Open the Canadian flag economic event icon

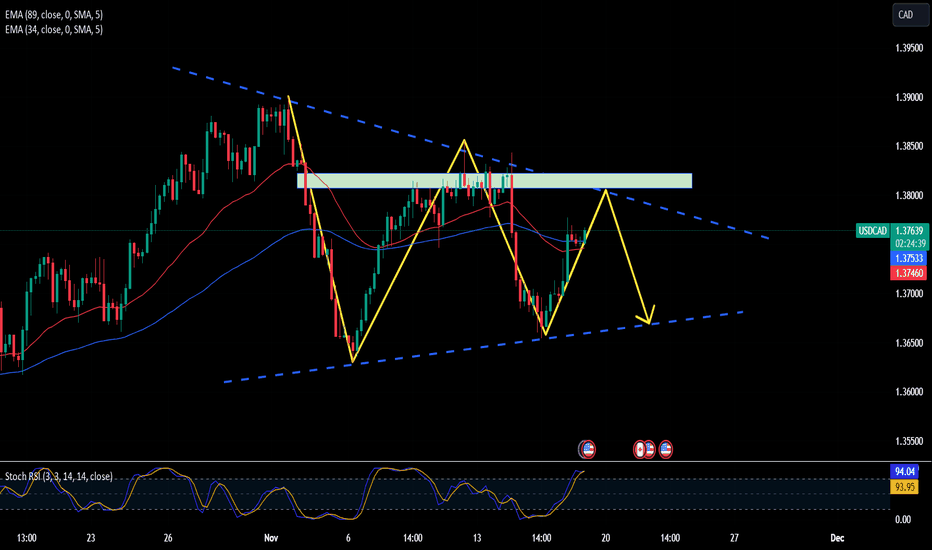640,450
